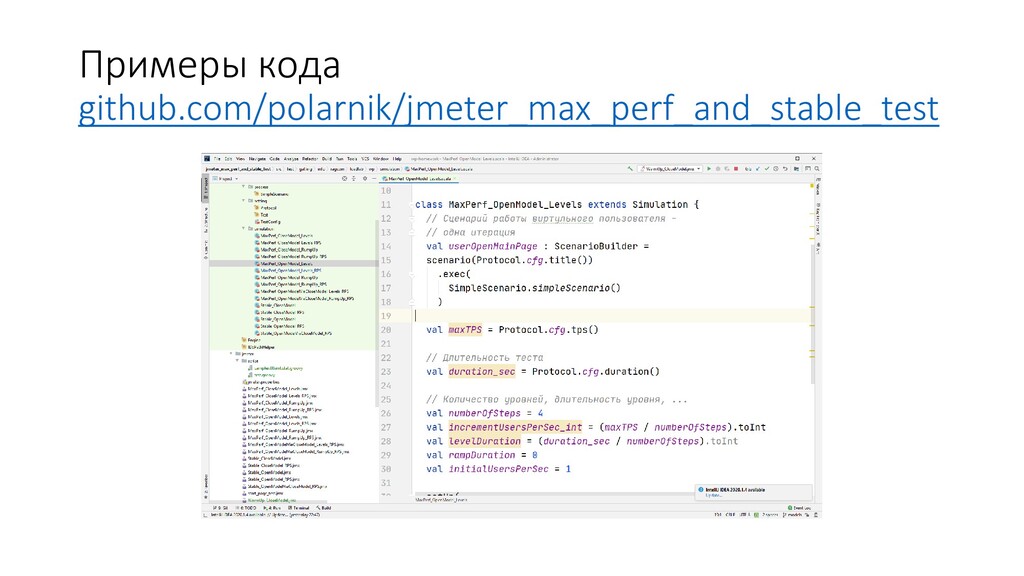1024x576 pixels.
Task: Click the jmeter project root in navigation bar
Action: [238, 168]
